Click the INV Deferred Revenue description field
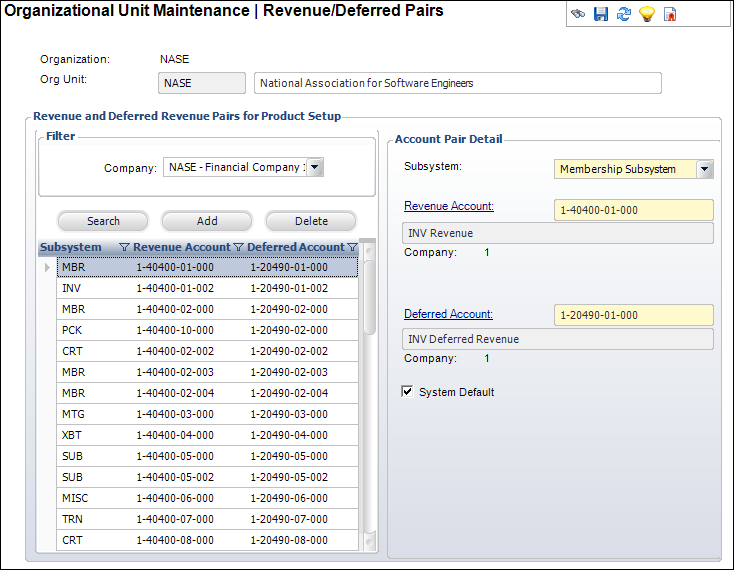734x570 pixels. coord(558,339)
